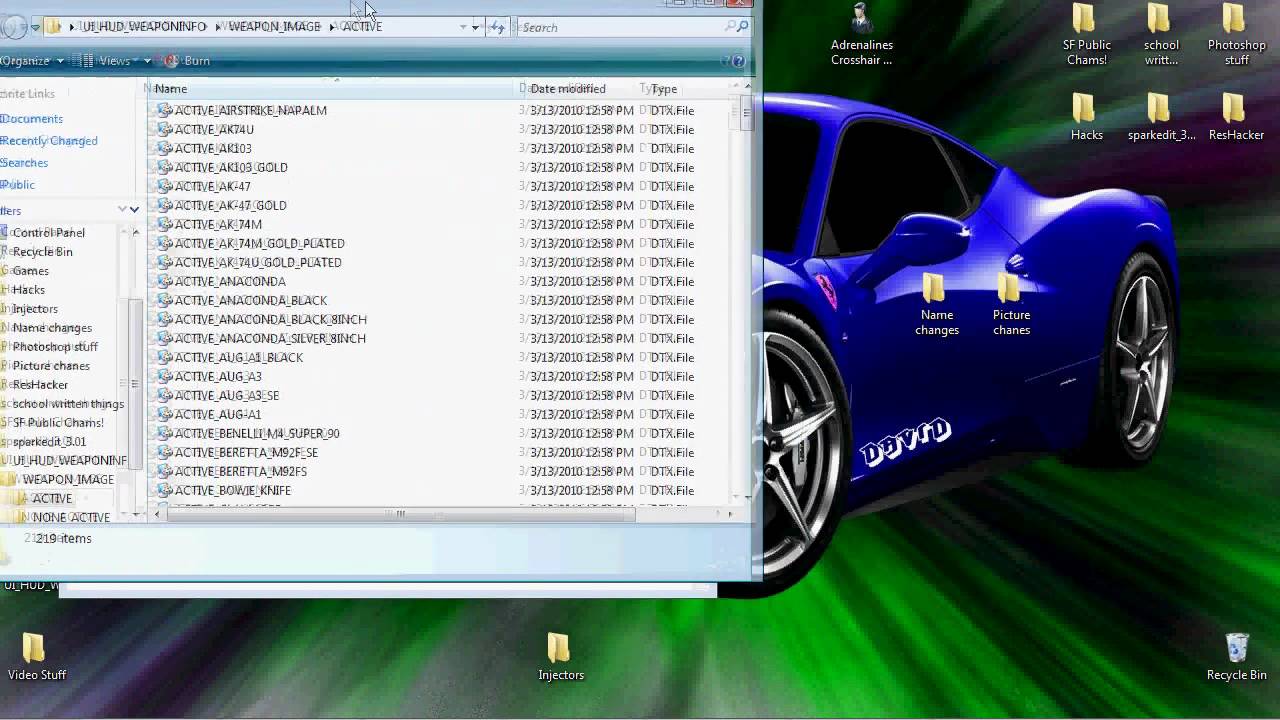Select ResHacker desktop folder
This screenshot has height=720, width=1280.
[1236, 117]
